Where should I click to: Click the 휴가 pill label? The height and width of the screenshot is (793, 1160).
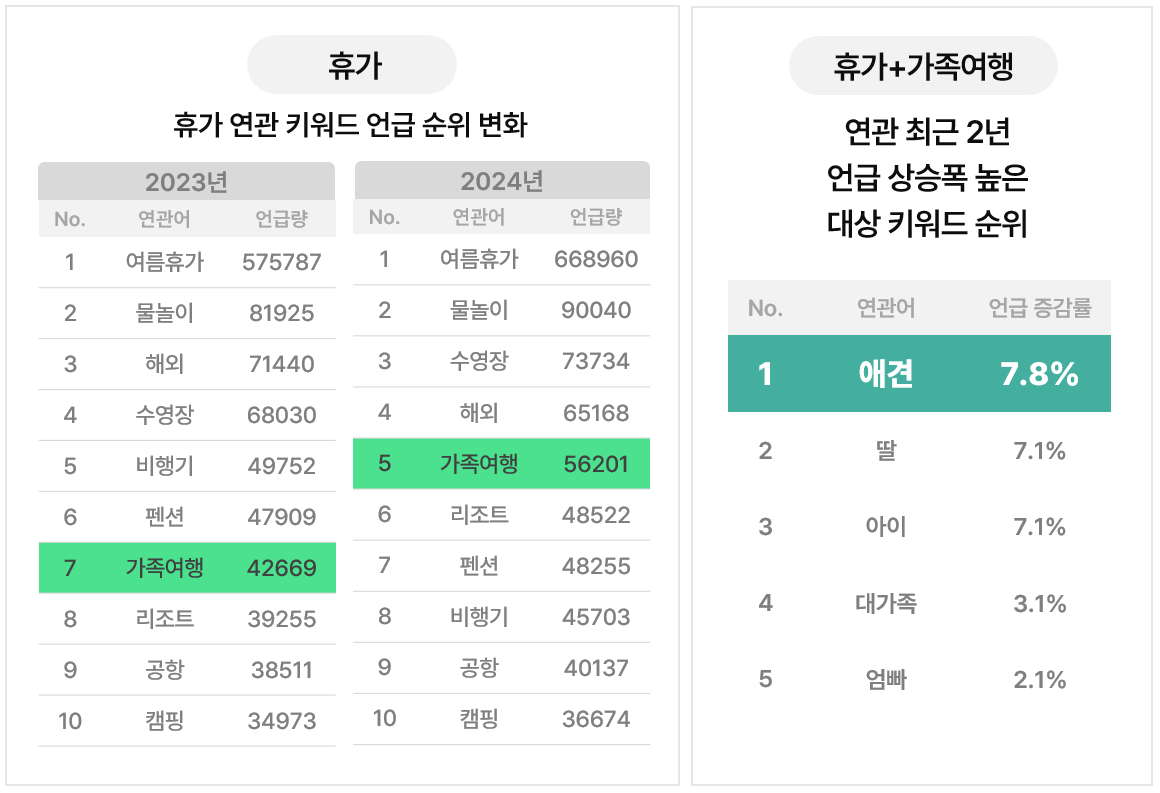pos(352,65)
